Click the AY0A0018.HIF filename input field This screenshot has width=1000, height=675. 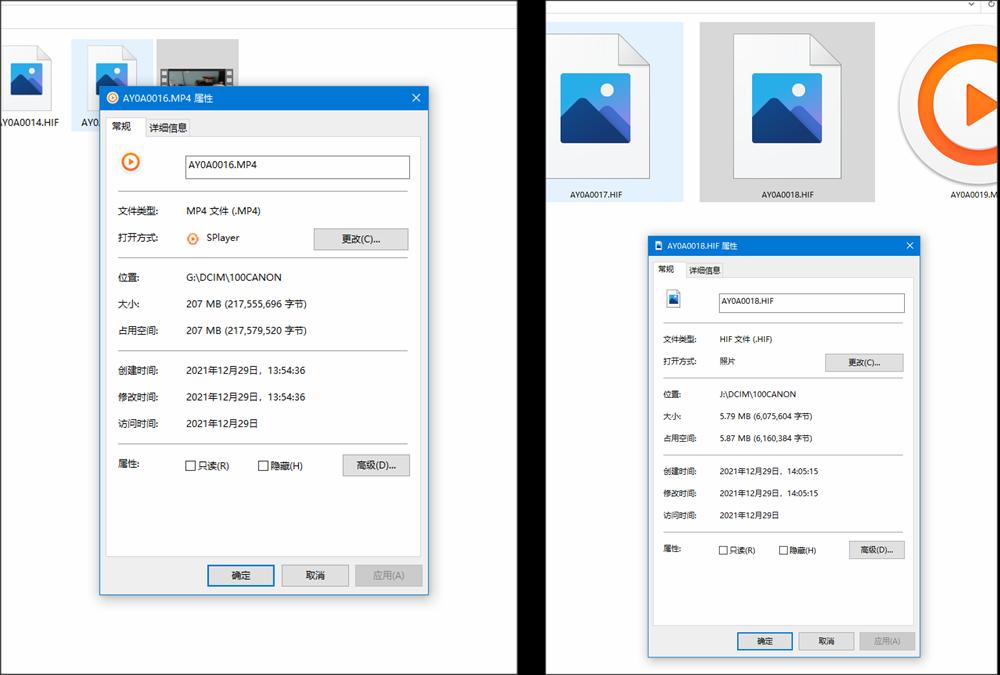(811, 303)
